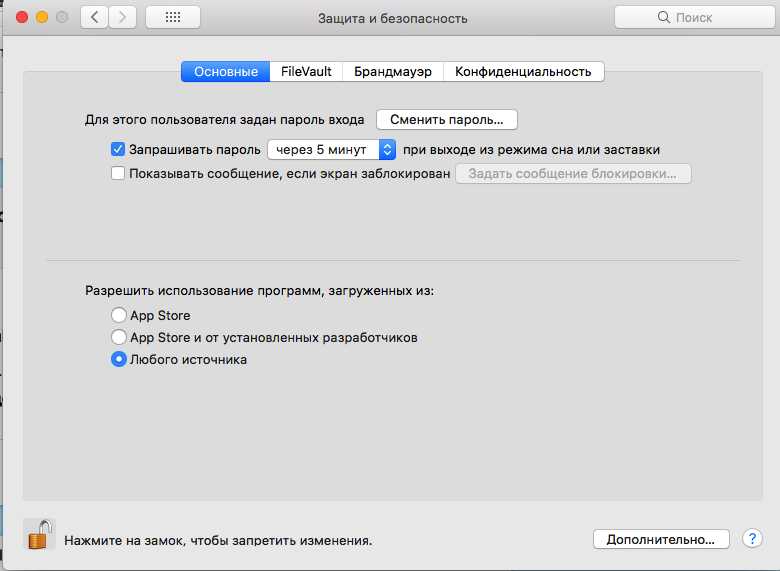The image size is (780, 571).
Task: Open "Дополнительно..." settings
Action: pyautogui.click(x=661, y=539)
